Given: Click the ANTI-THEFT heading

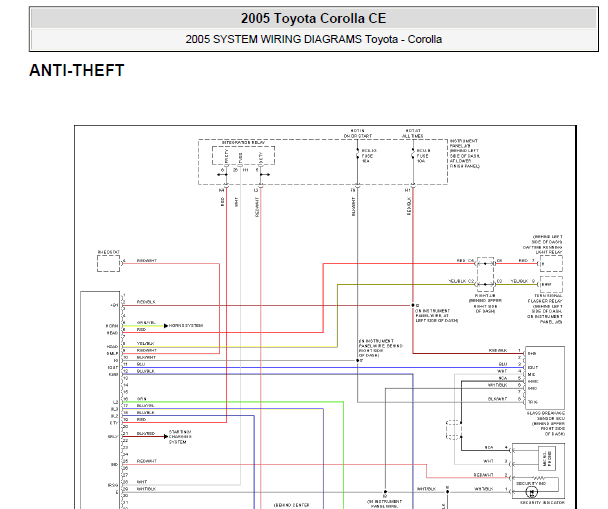Looking at the screenshot, I should (x=77, y=71).
